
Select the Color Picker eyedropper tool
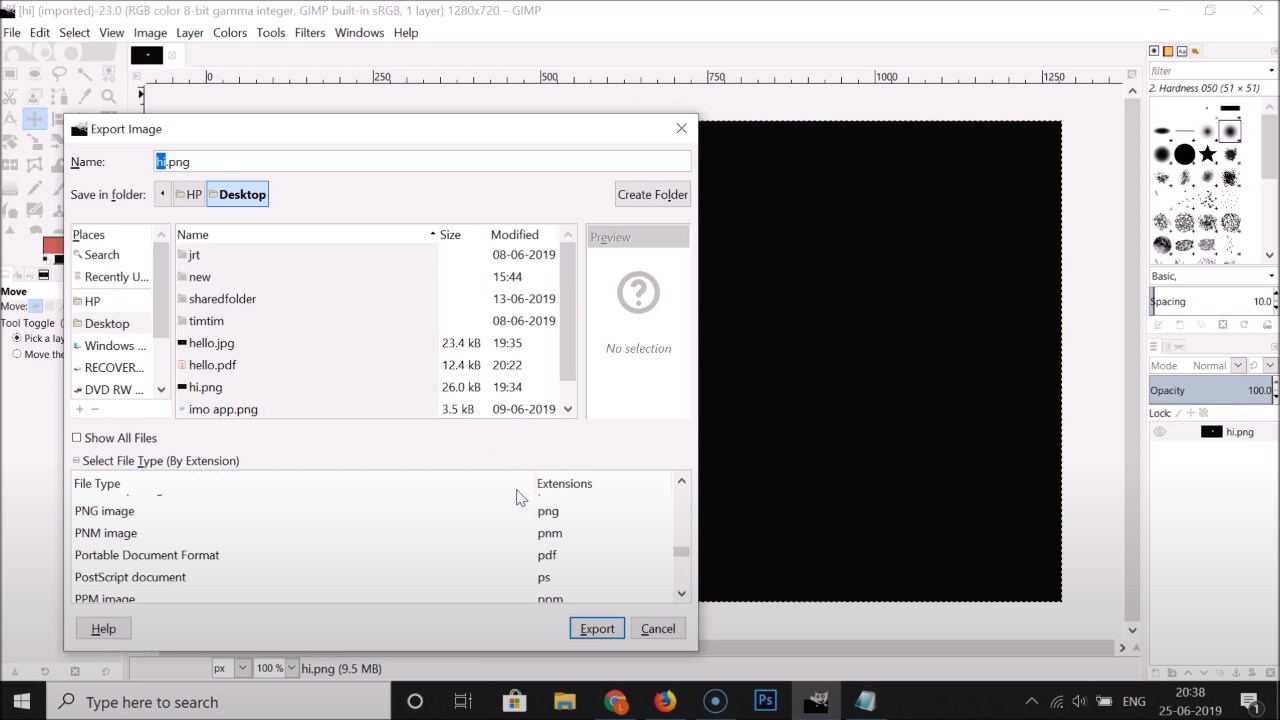pos(84,96)
